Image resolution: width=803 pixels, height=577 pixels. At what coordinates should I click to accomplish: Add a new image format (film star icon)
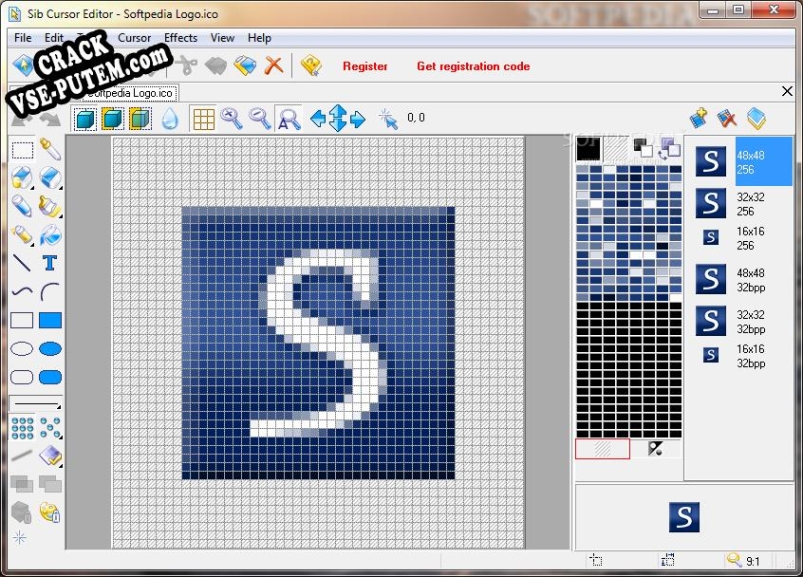699,118
